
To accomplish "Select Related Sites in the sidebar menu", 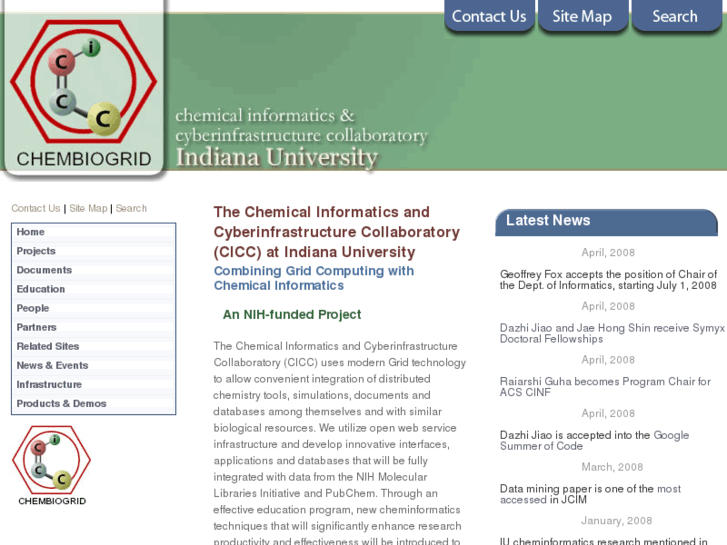I will (94, 346).
